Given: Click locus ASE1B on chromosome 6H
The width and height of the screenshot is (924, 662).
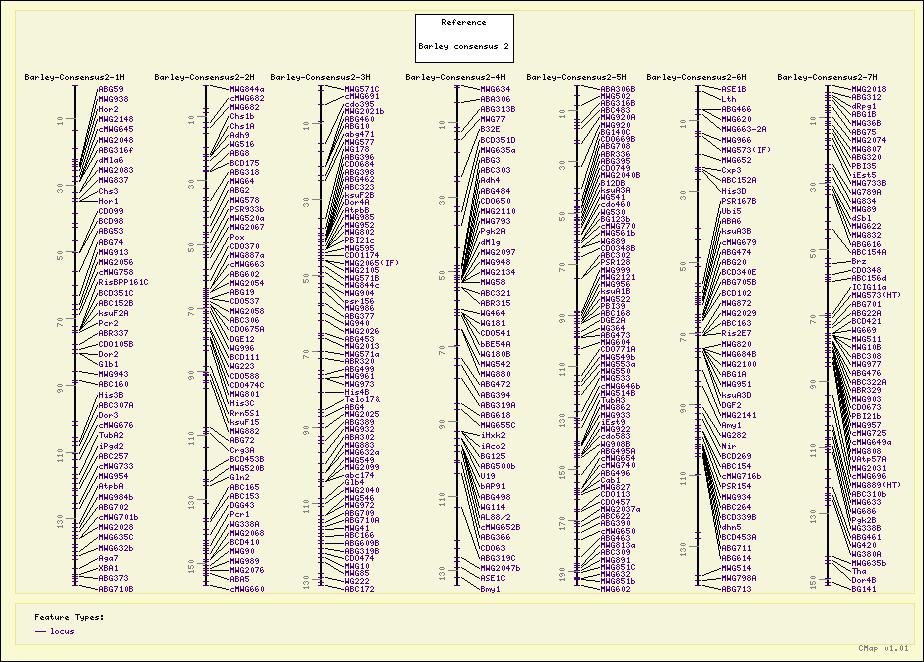Looking at the screenshot, I should 734,89.
